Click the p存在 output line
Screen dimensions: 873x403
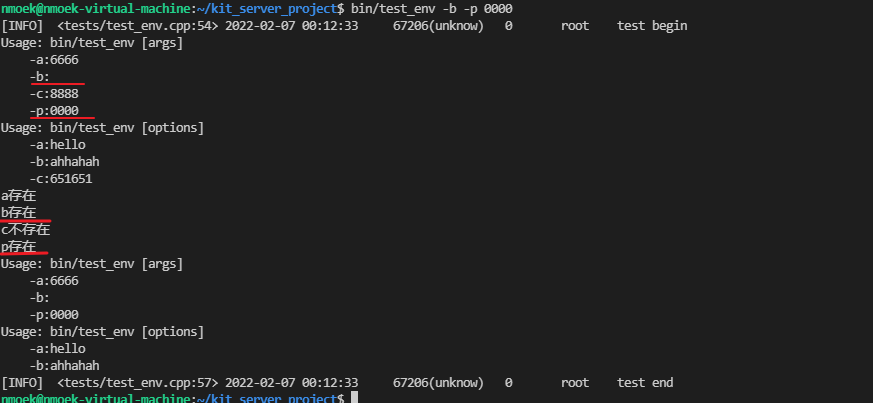pyautogui.click(x=18, y=247)
